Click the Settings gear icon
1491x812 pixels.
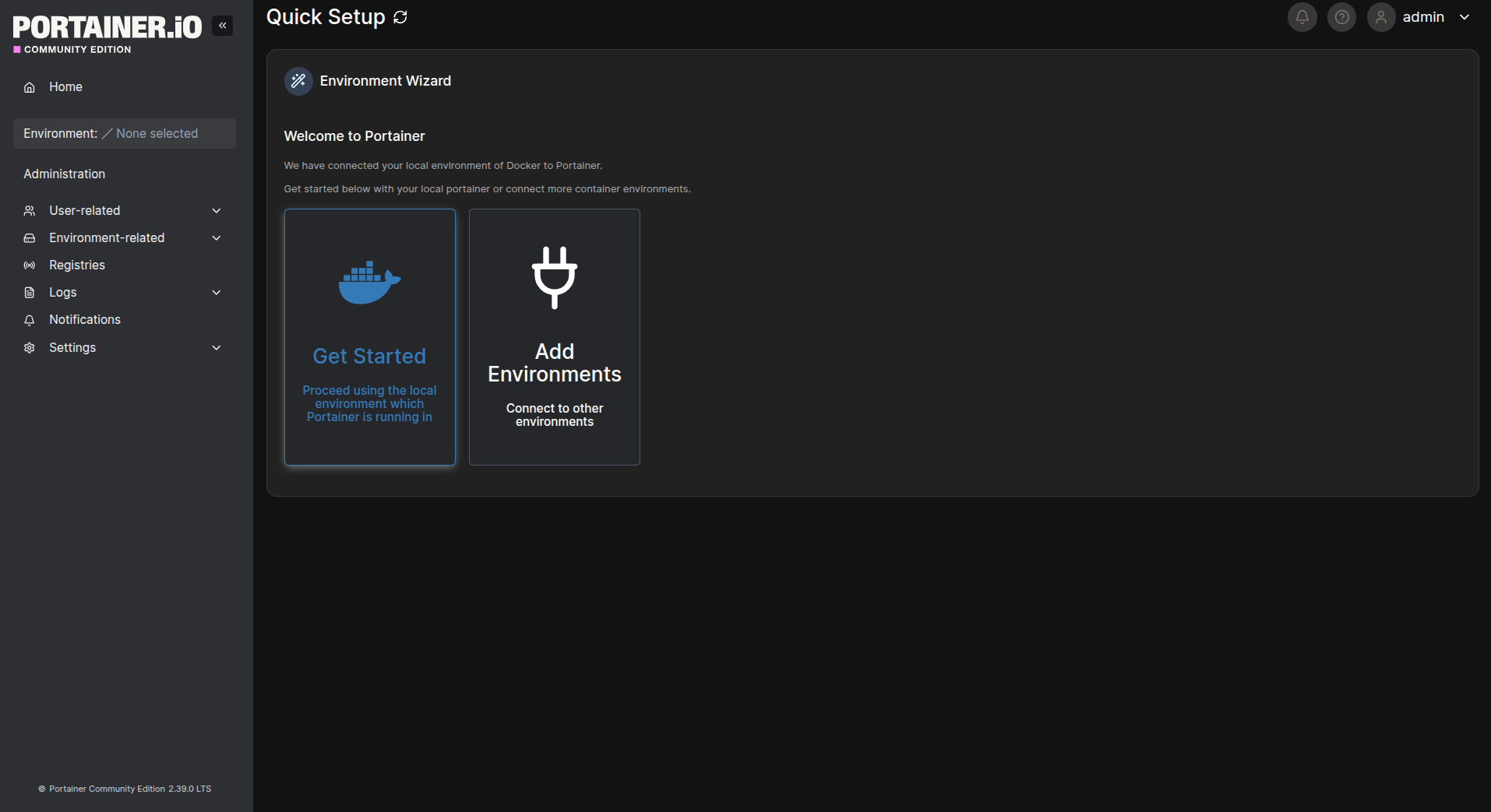pyautogui.click(x=30, y=348)
